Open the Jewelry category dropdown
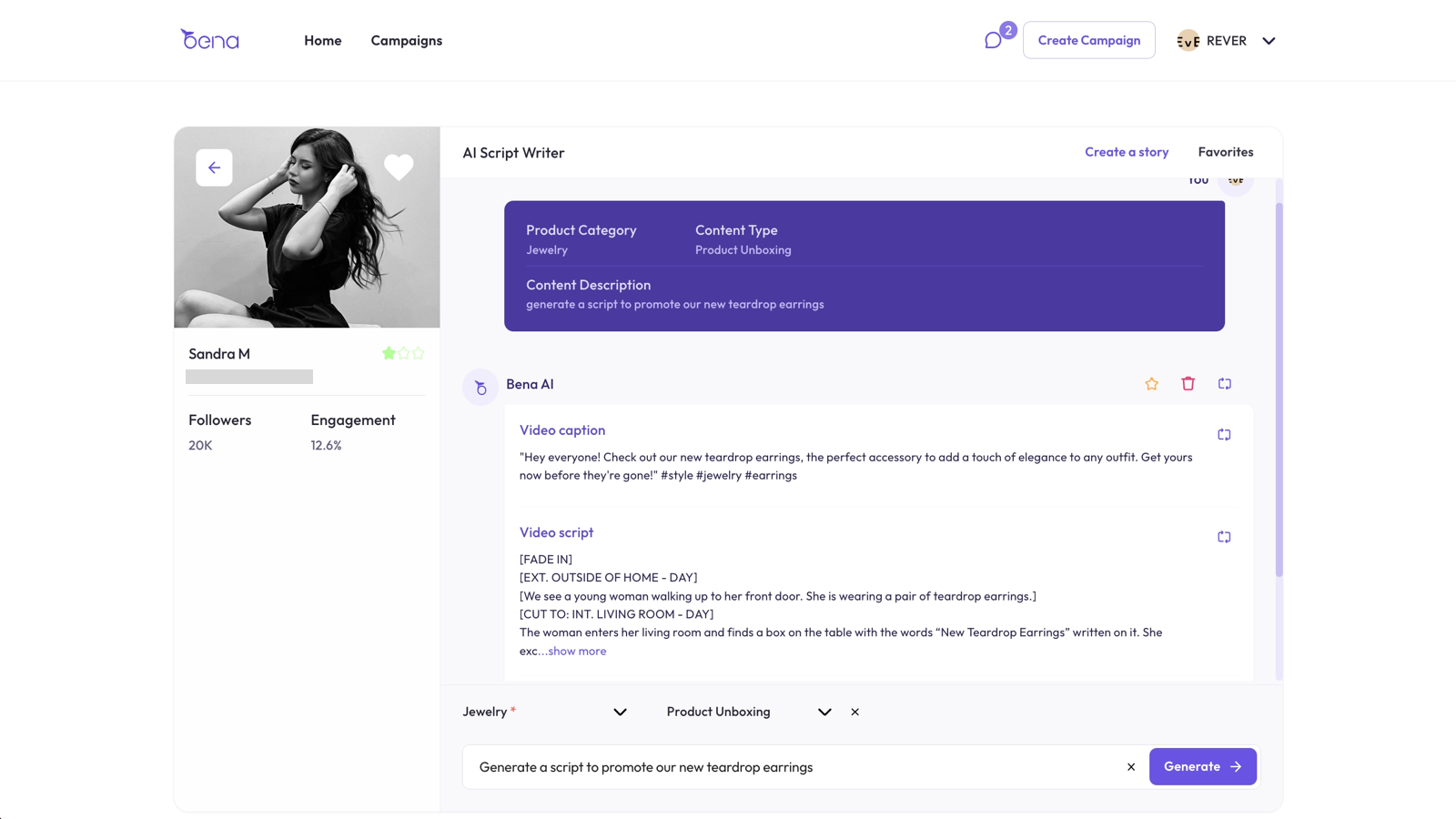This screenshot has height=819, width=1456. tap(544, 712)
